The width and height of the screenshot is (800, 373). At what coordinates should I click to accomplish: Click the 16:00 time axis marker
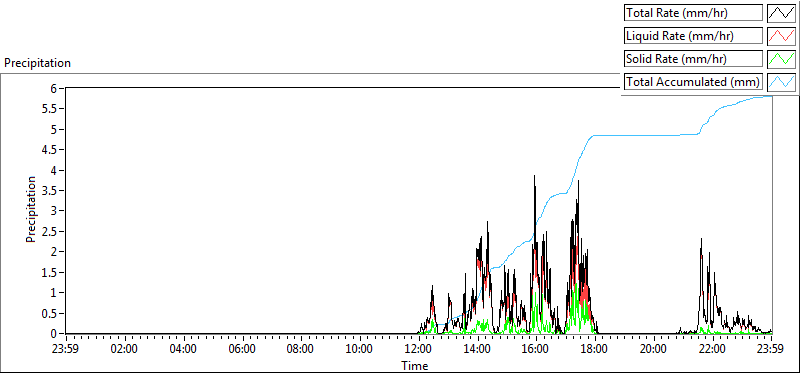point(536,350)
